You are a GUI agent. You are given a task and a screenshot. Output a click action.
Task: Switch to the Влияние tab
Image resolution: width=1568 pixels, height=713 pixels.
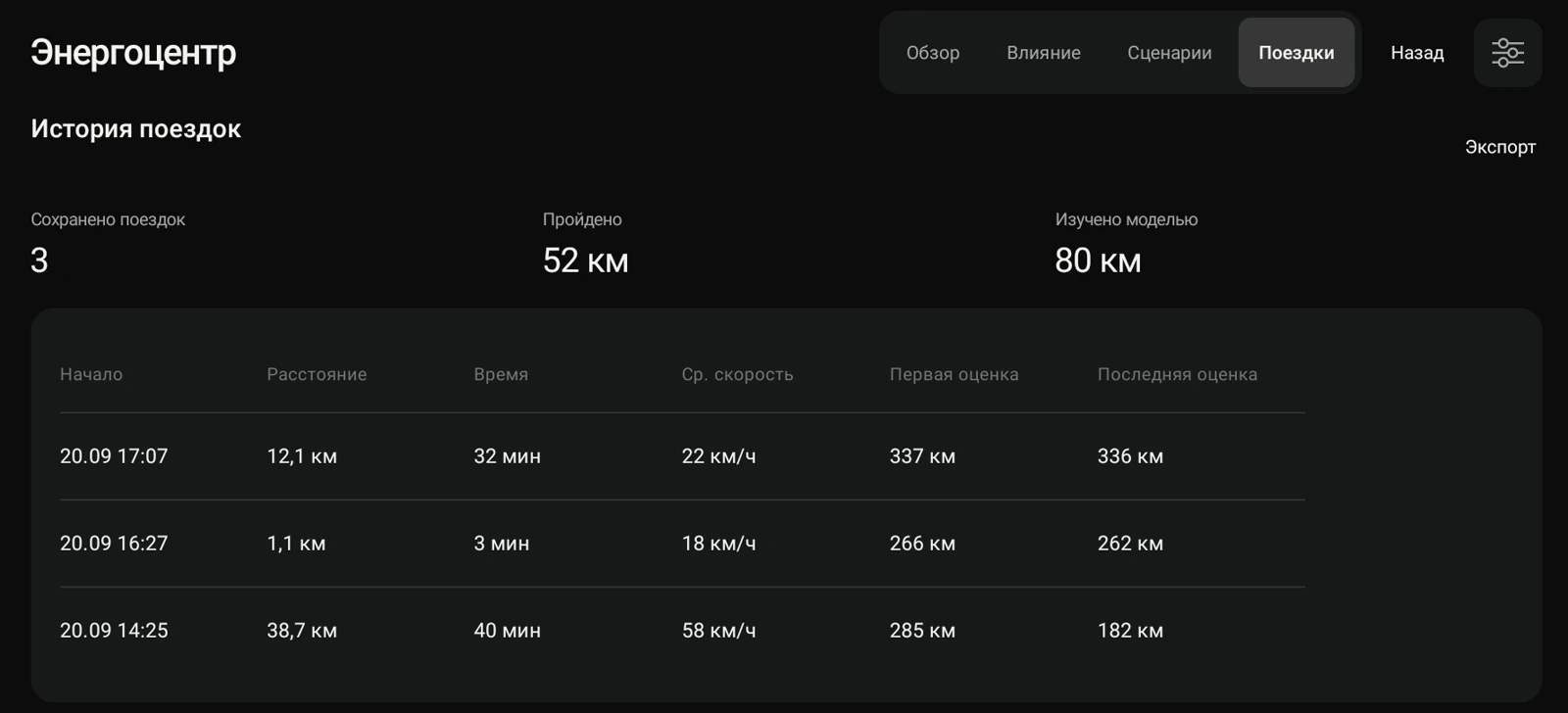pyautogui.click(x=1043, y=53)
